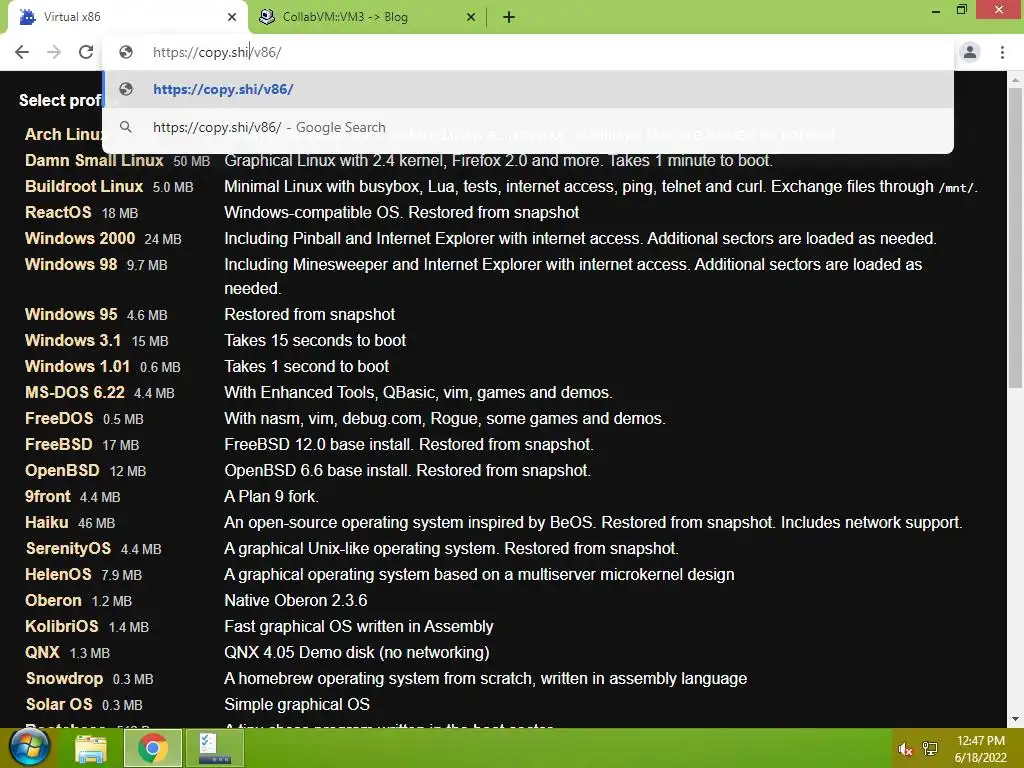Launch the Windows 2000 profile
The height and width of the screenshot is (768, 1024).
point(80,238)
